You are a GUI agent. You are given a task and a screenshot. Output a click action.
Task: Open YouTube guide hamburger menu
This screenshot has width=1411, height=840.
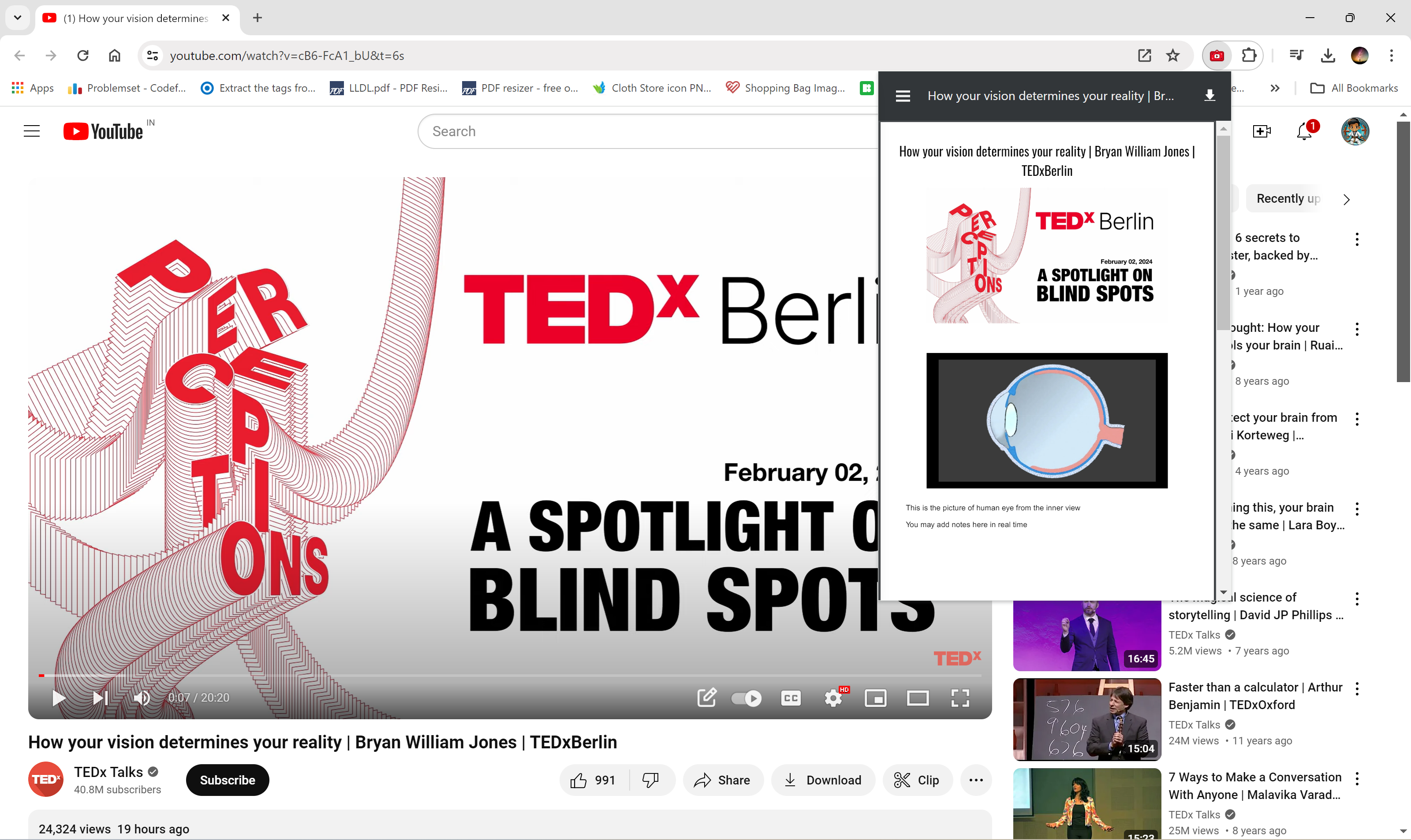[x=32, y=131]
